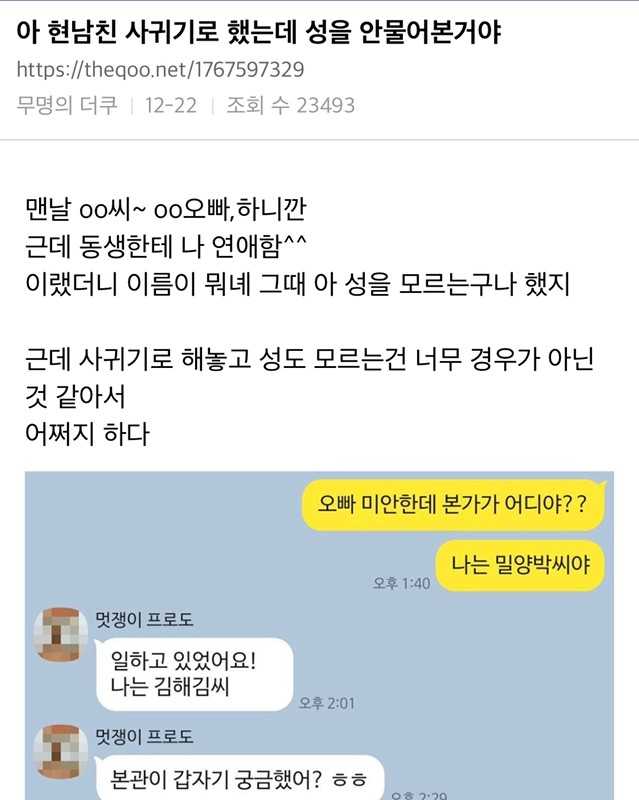The width and height of the screenshot is (639, 800).
Task: Tap the yellow bubble 나는 밀양박씨야
Action: point(520,565)
